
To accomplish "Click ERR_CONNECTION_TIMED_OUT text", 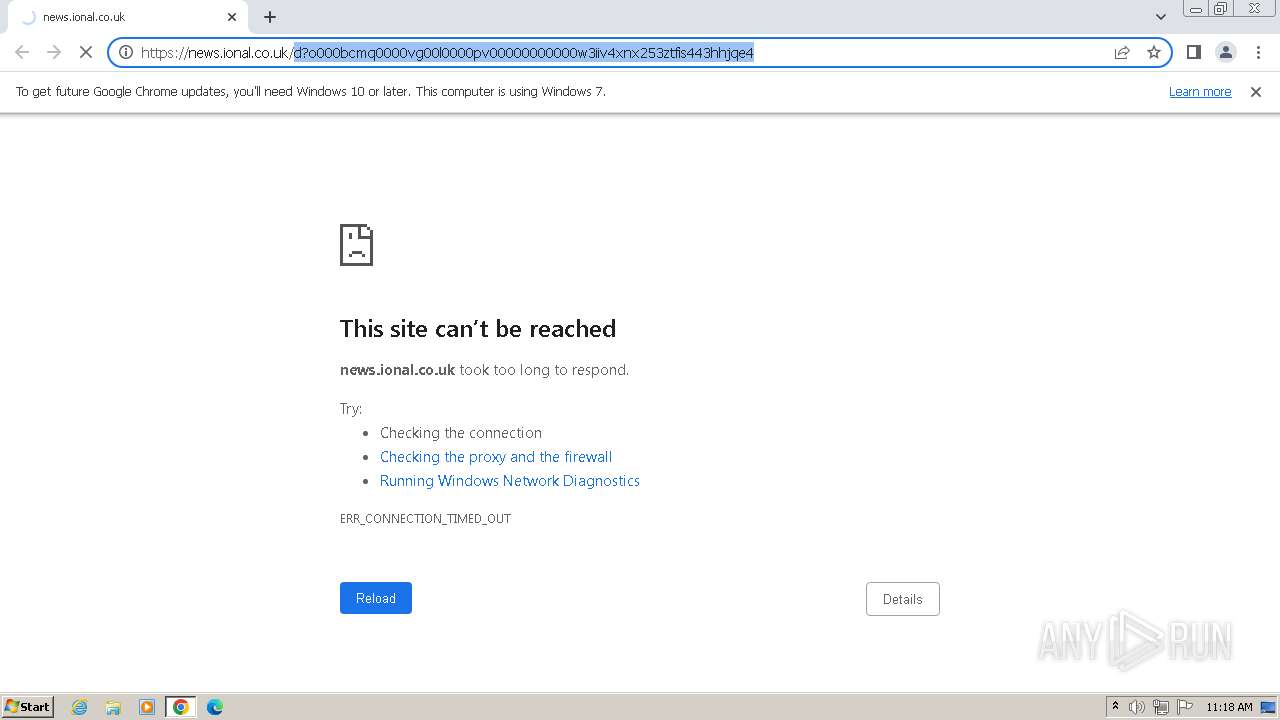I will point(425,519).
